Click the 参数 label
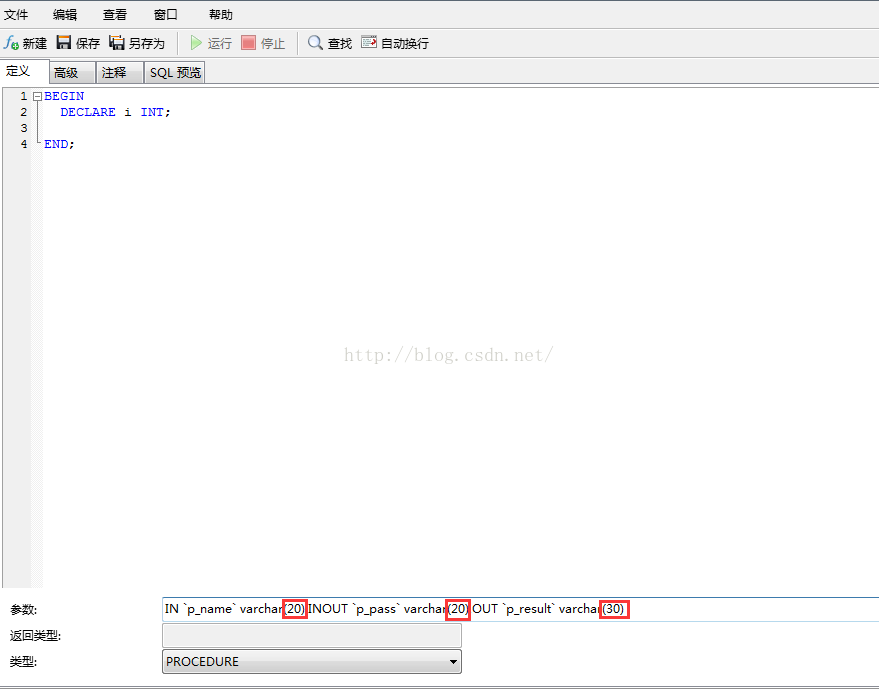 tap(24, 610)
